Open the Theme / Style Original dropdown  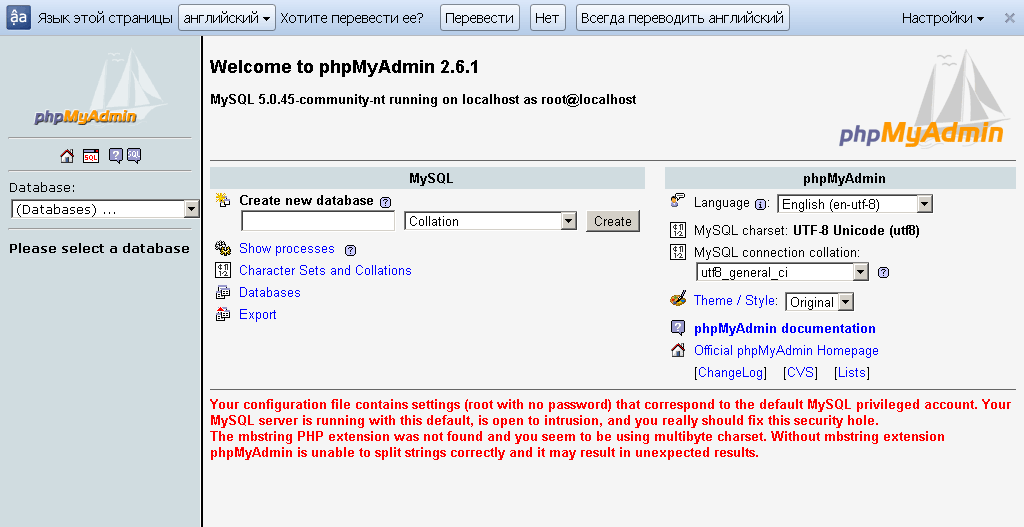[820, 302]
